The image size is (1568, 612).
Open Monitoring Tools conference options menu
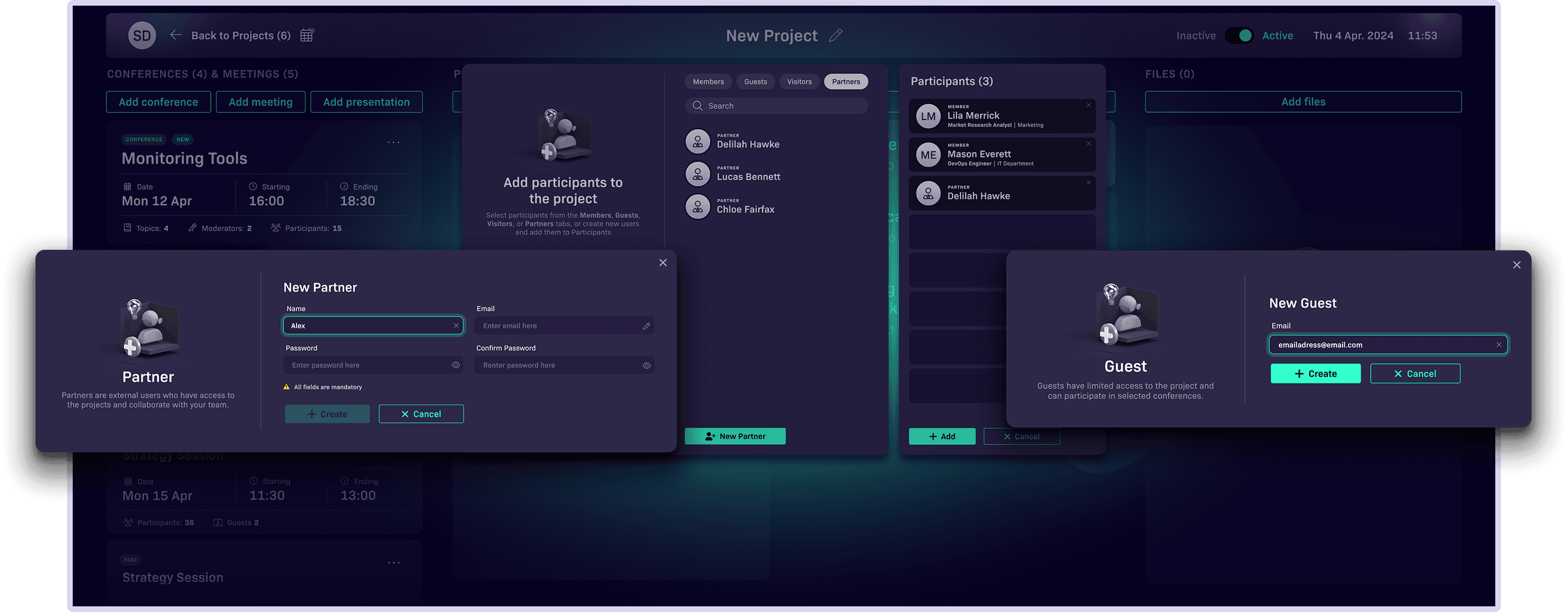[394, 143]
